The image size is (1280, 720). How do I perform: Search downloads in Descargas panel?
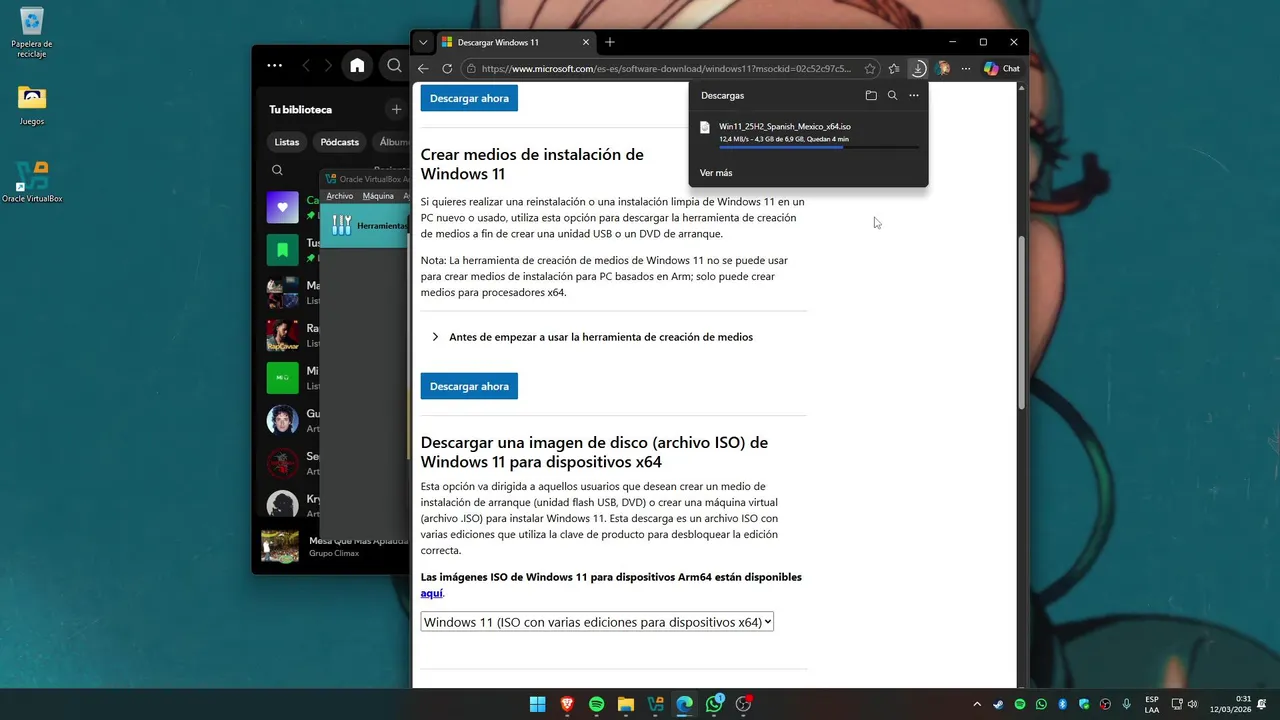pyautogui.click(x=892, y=96)
